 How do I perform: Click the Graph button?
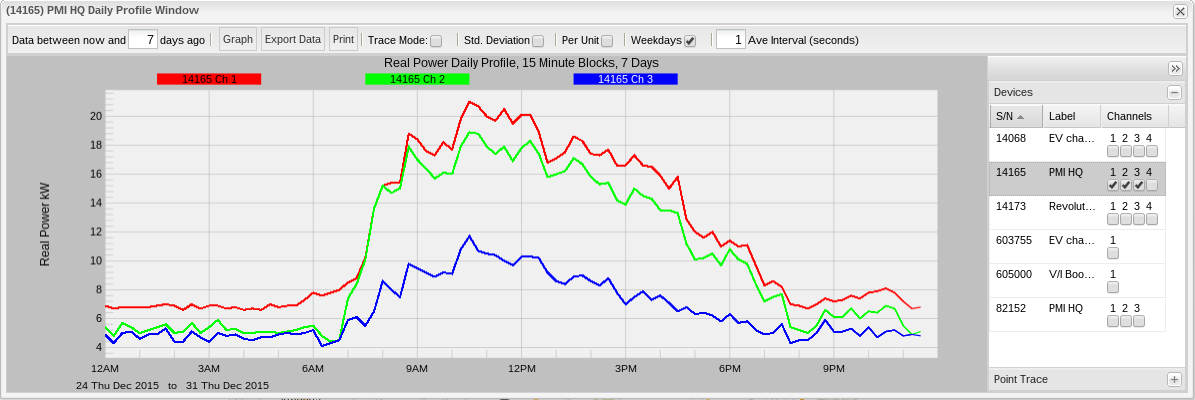[238, 40]
